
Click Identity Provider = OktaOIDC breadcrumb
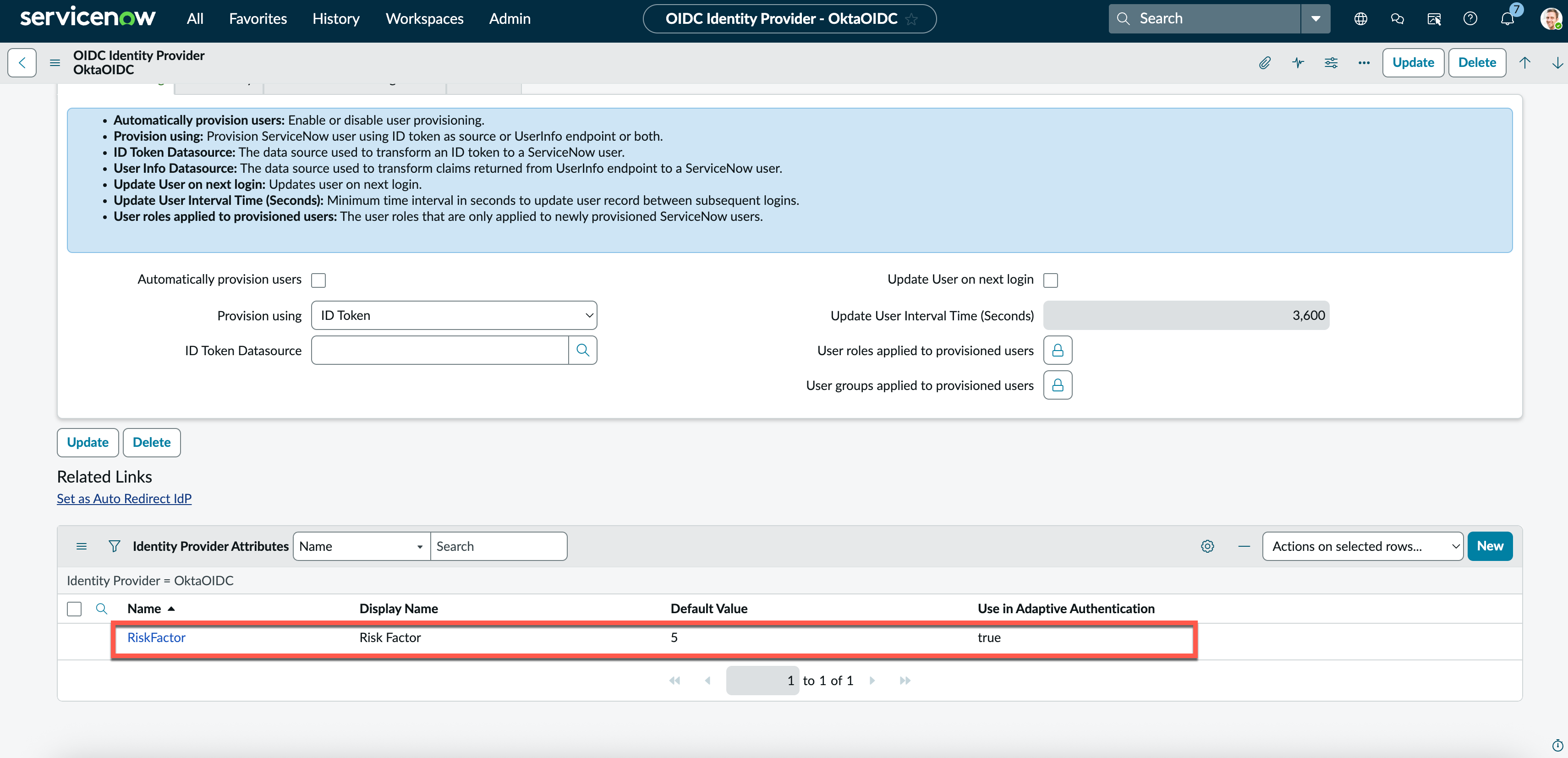(150, 581)
